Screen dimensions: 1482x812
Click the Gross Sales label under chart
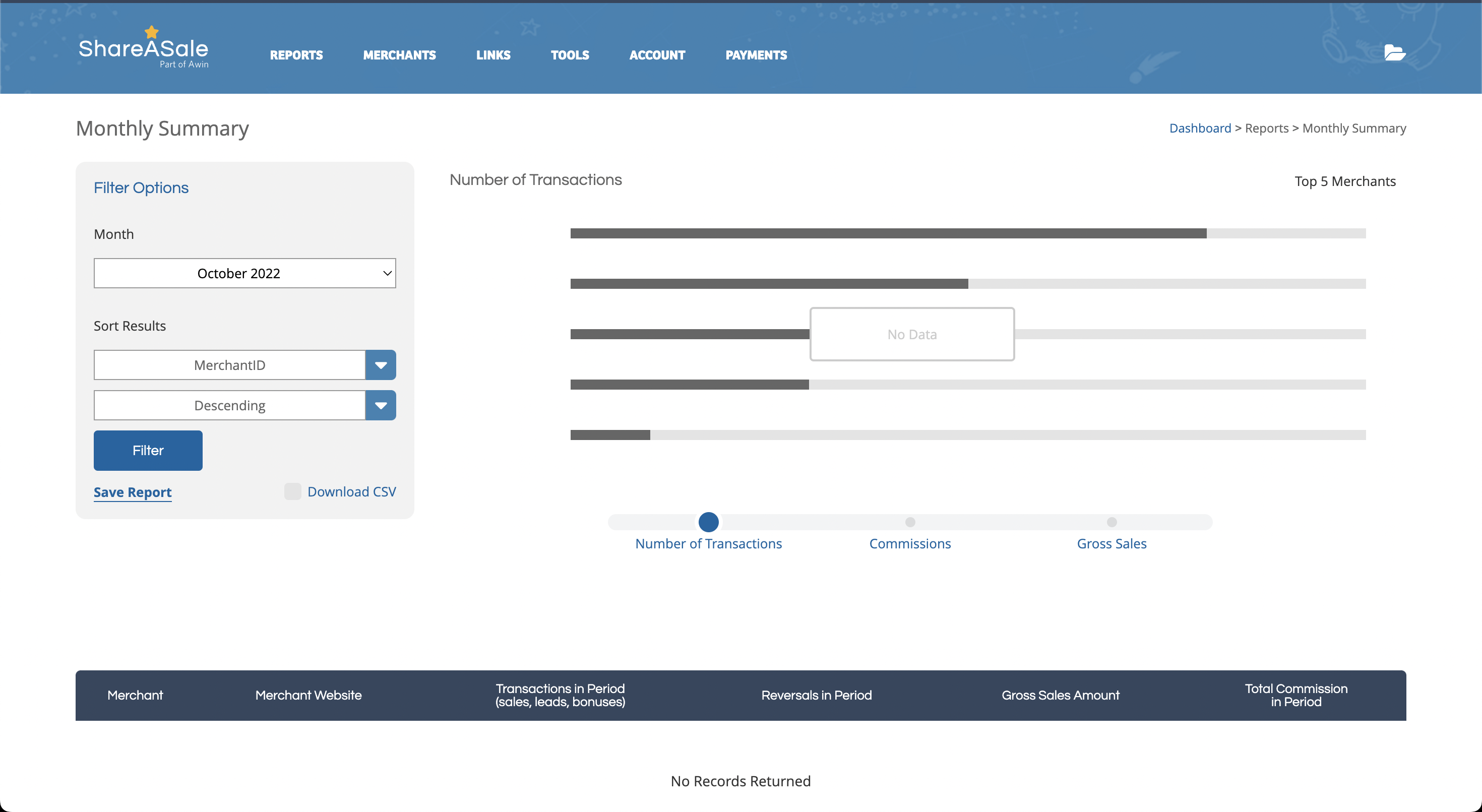pyautogui.click(x=1111, y=543)
